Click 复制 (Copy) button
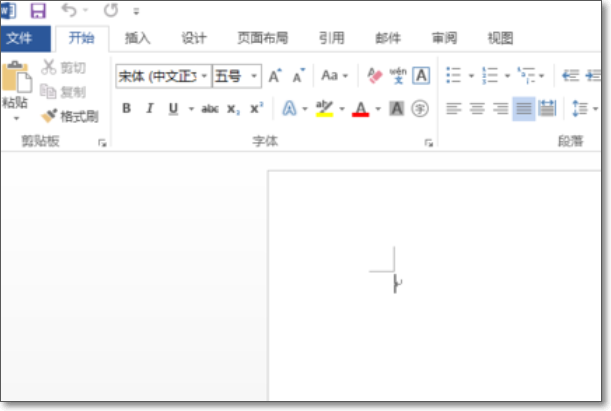The height and width of the screenshot is (411, 611). pos(64,92)
